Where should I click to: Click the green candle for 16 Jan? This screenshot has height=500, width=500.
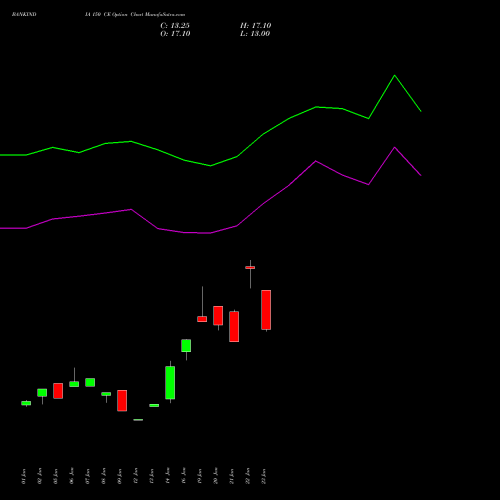coord(186,346)
